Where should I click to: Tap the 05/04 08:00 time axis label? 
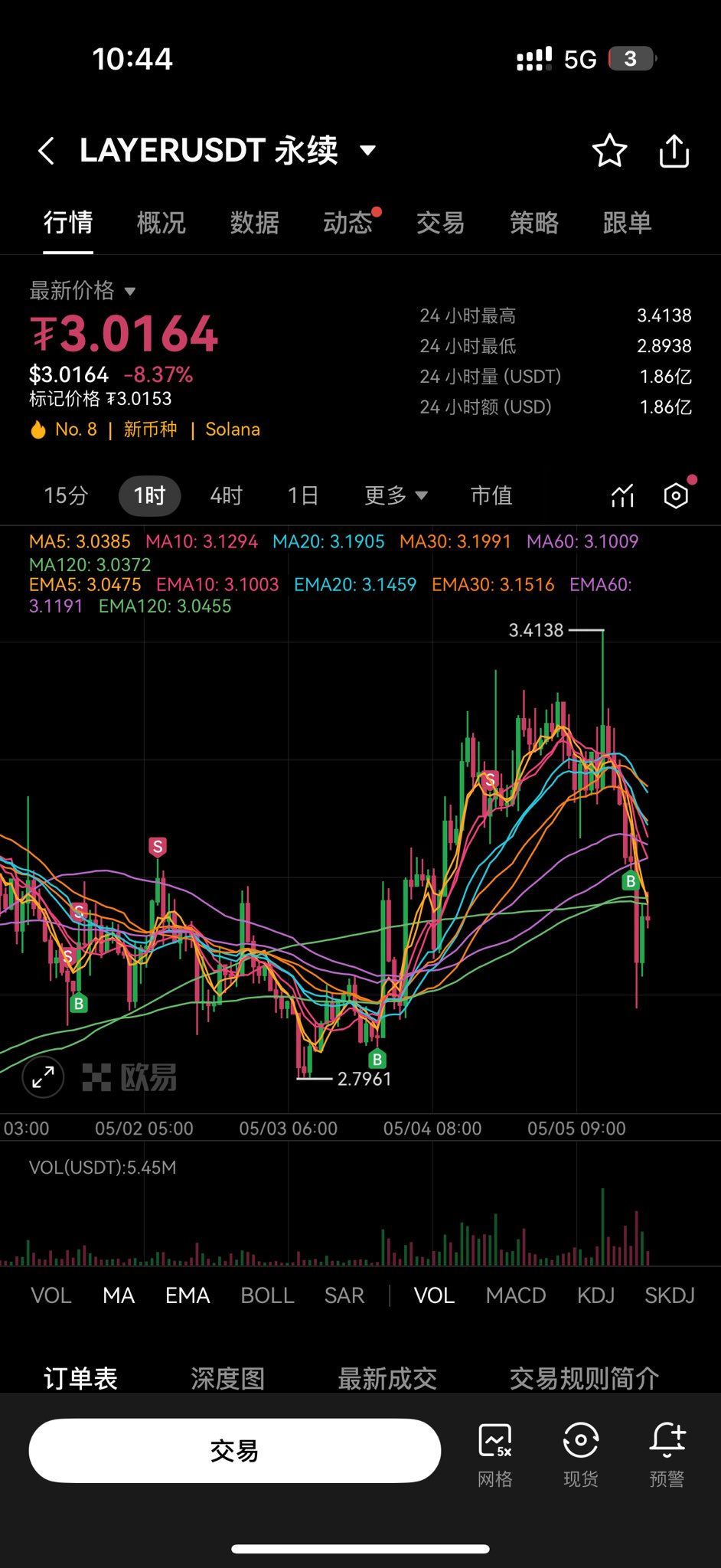(432, 1129)
